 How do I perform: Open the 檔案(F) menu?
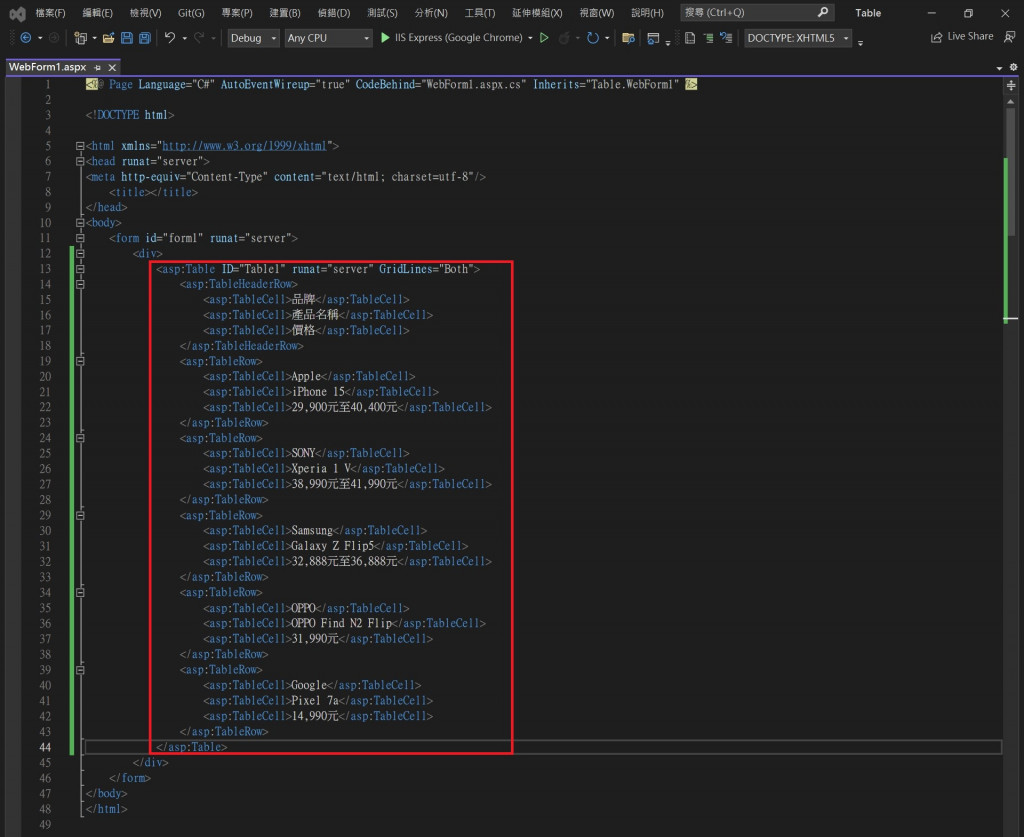point(50,12)
